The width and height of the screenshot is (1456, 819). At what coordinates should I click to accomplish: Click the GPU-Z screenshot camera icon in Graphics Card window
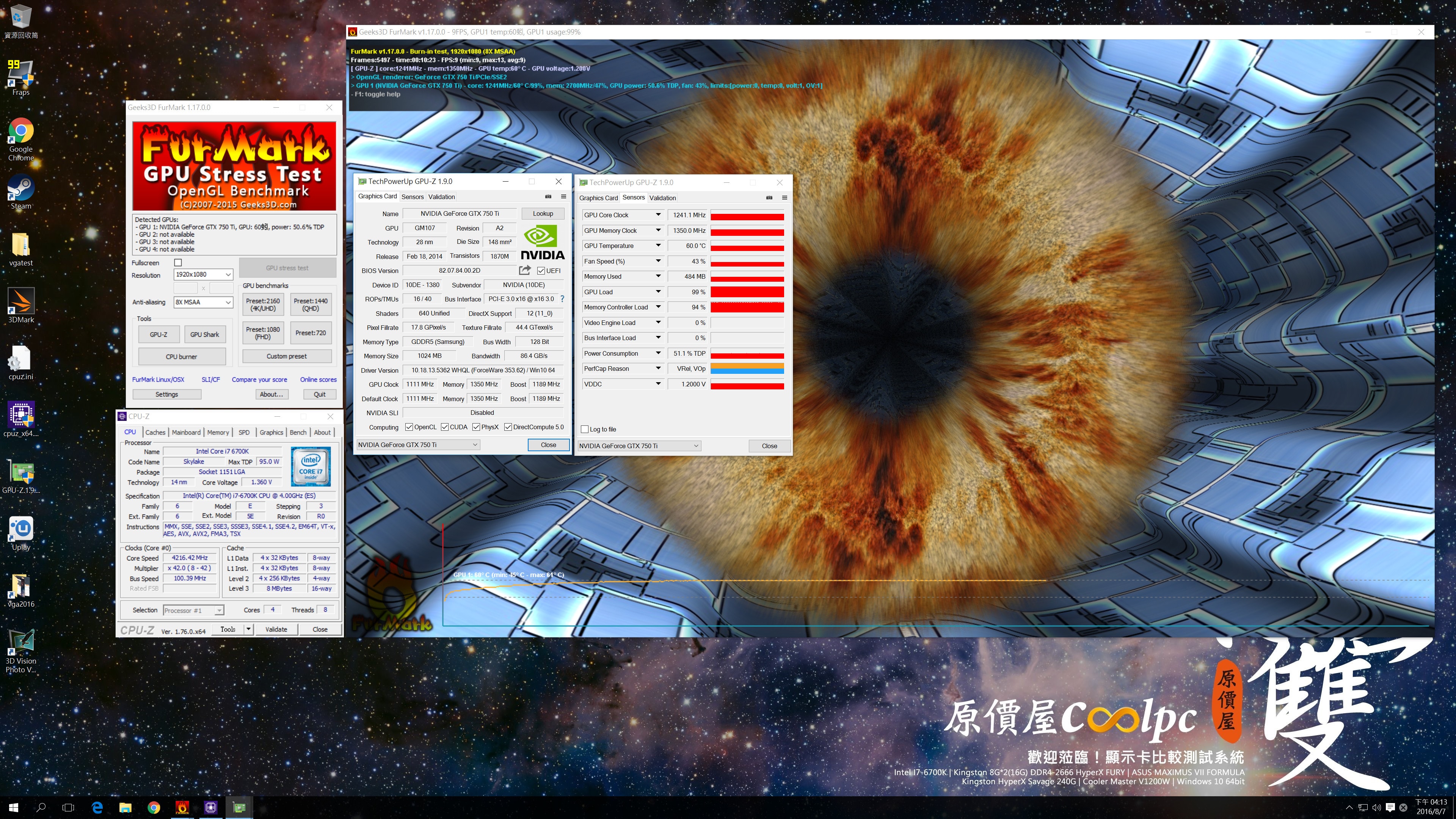click(548, 197)
